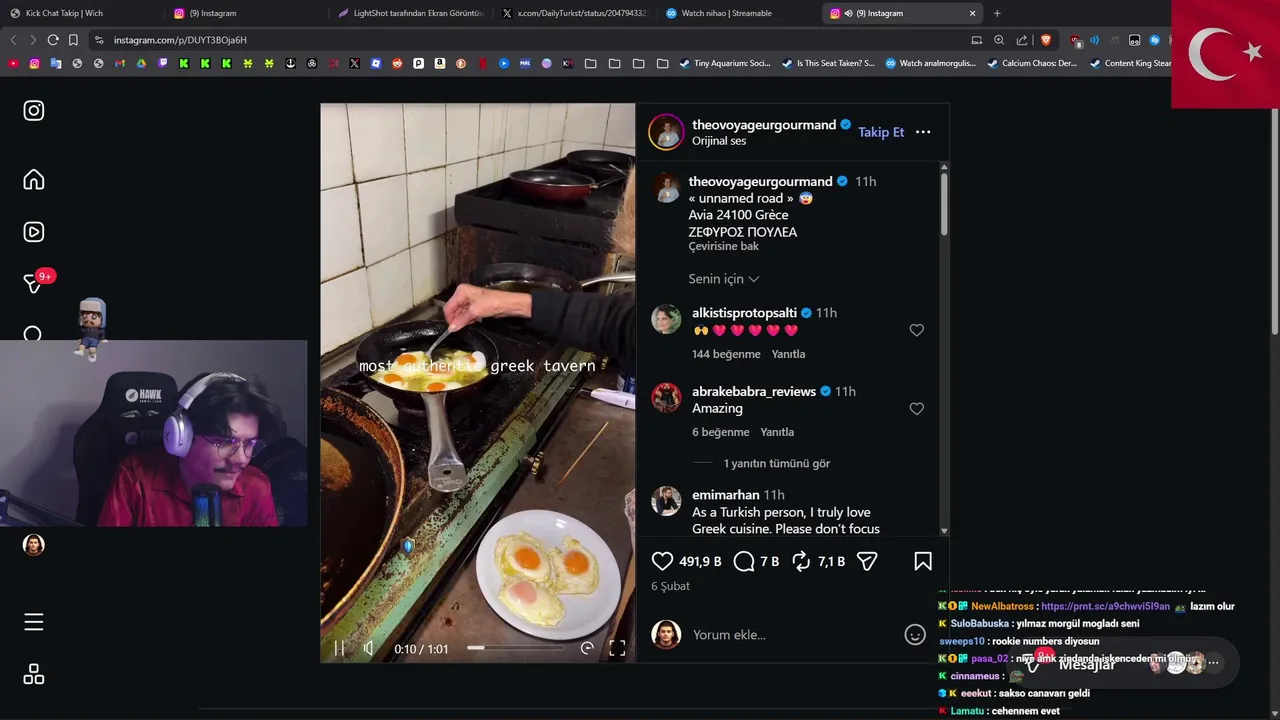Expand 1 yanıtın tümünü gör replies

(776, 463)
